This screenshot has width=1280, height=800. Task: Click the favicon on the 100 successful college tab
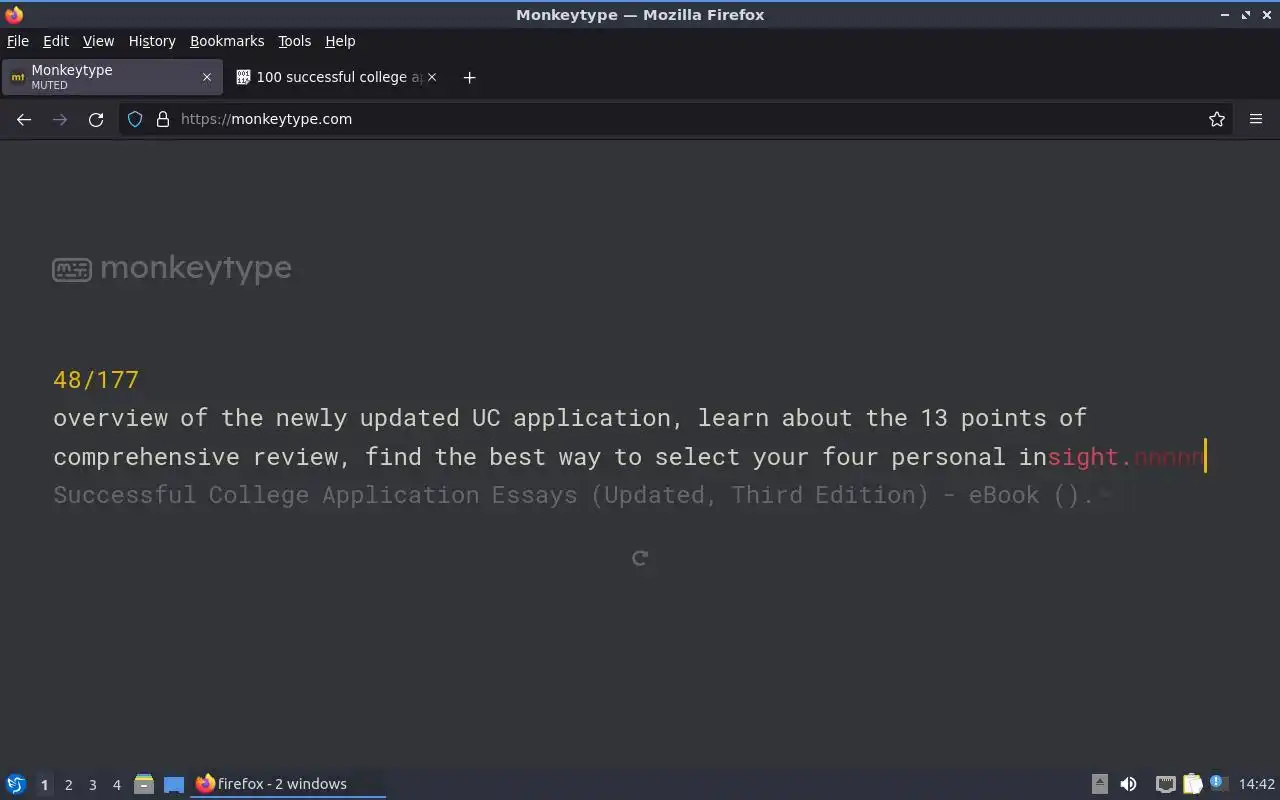pyautogui.click(x=243, y=77)
